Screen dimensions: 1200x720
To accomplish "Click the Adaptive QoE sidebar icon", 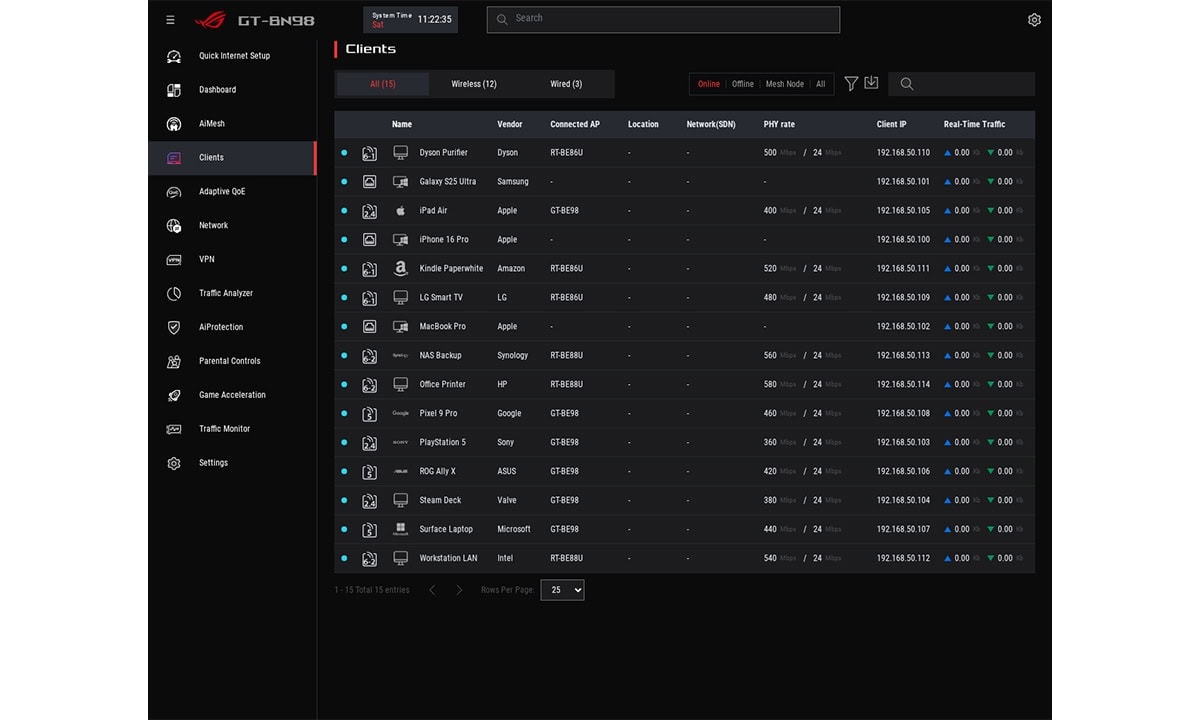I will 174,192.
